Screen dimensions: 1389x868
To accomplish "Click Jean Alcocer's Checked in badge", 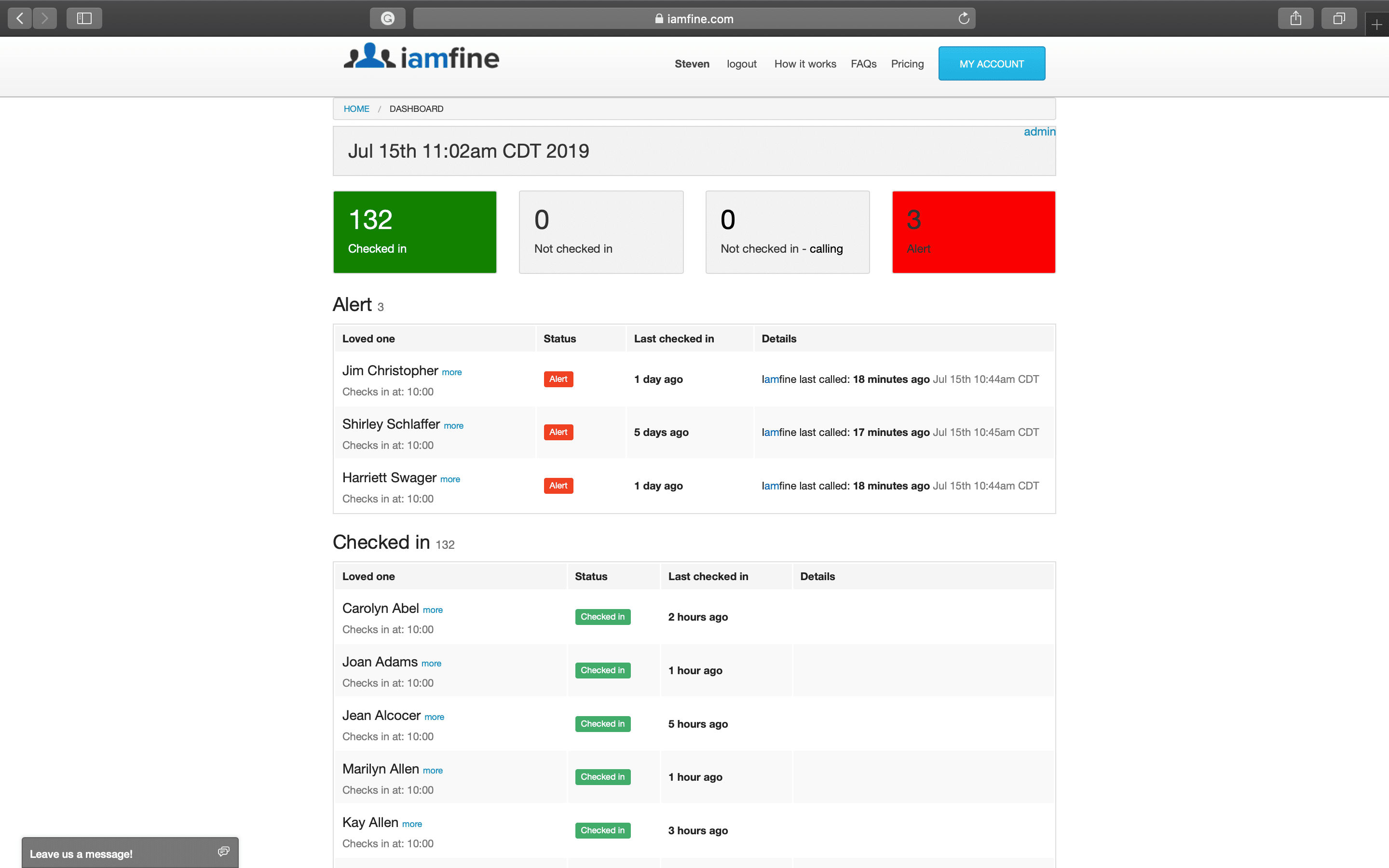I will [603, 723].
